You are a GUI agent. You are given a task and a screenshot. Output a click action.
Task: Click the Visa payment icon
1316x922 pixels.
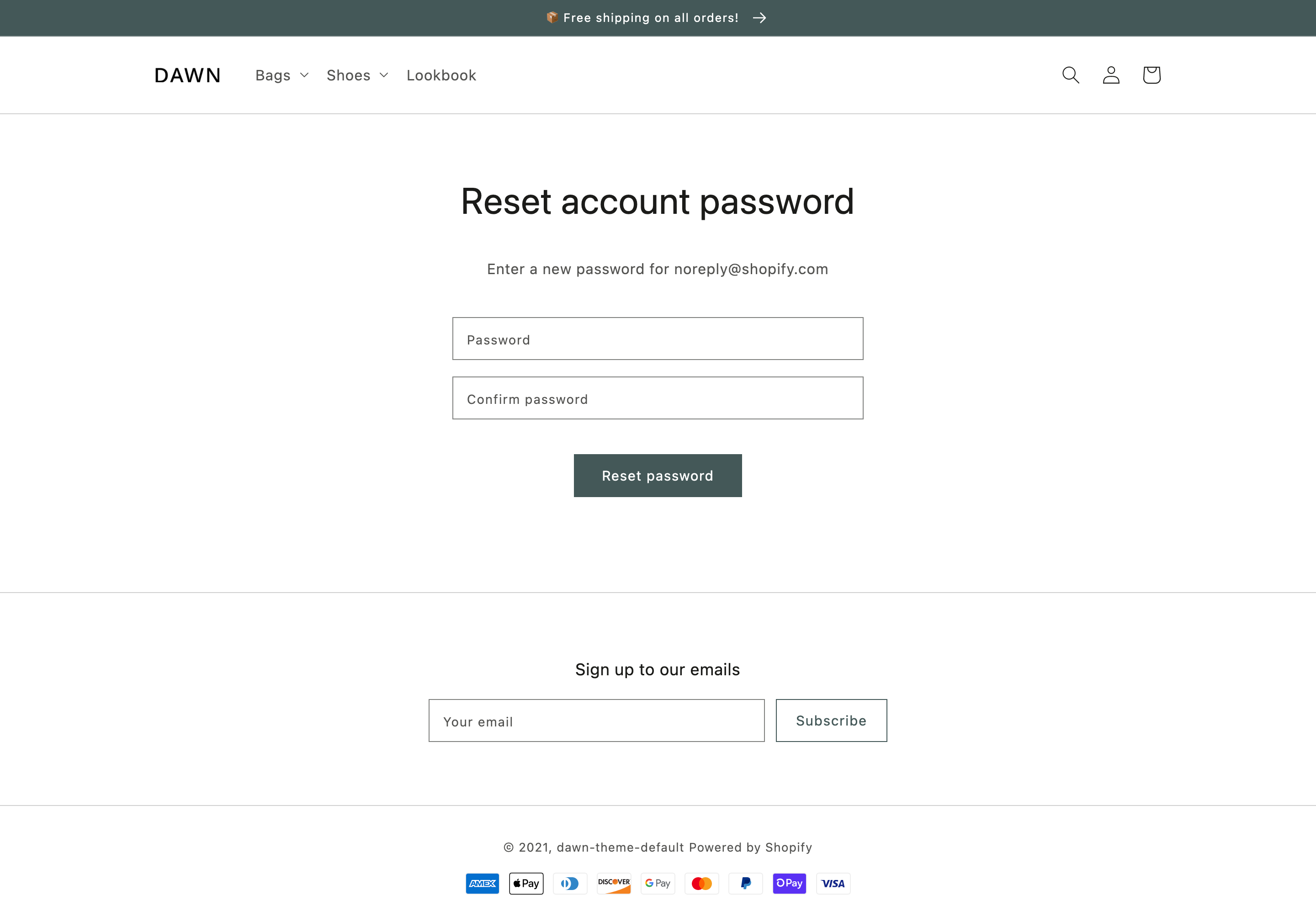[x=833, y=883]
